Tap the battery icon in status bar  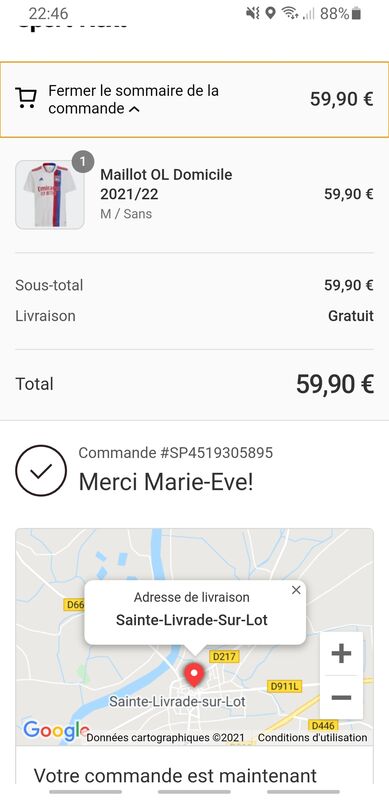[x=356, y=14]
